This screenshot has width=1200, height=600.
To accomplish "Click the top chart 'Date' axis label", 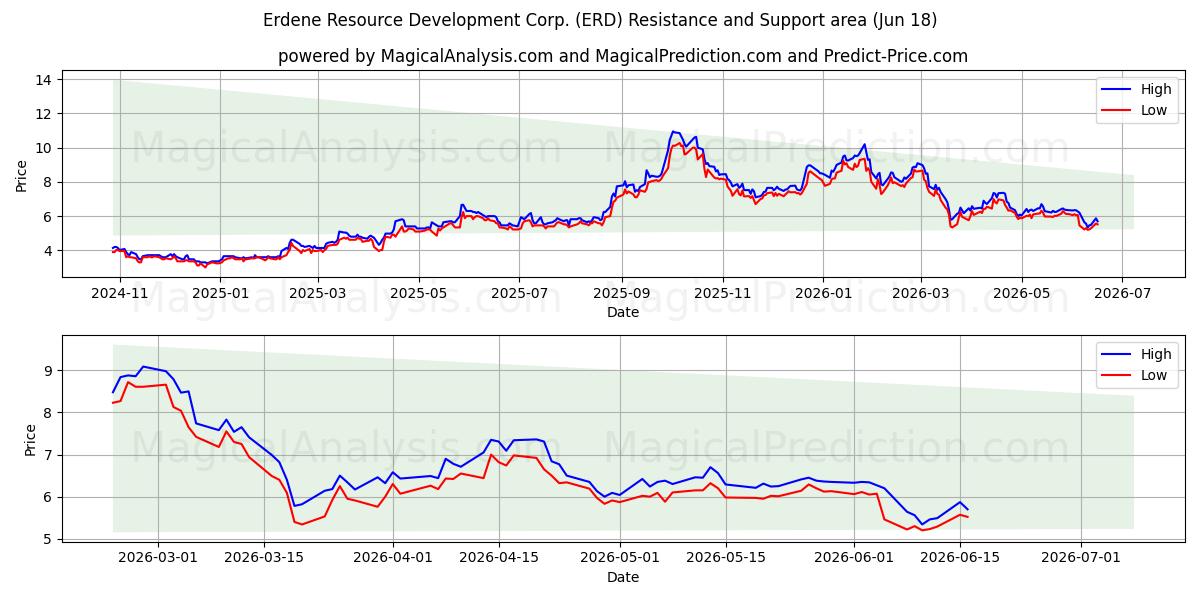I will pos(623,312).
